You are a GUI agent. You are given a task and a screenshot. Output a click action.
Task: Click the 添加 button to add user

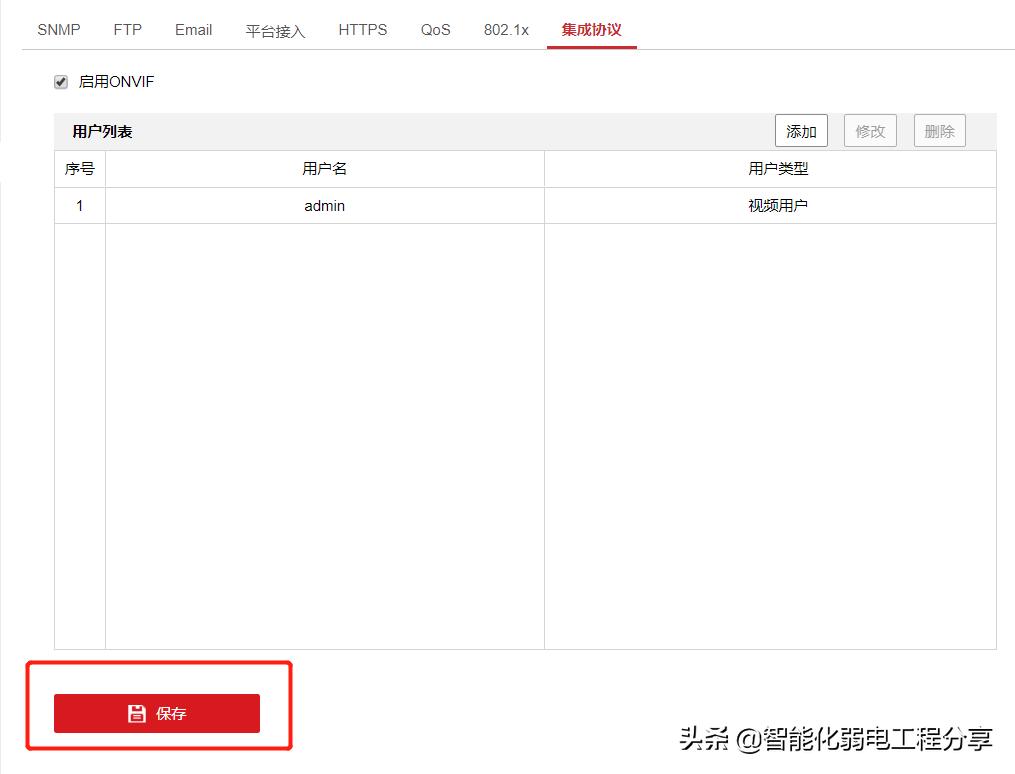pos(801,131)
